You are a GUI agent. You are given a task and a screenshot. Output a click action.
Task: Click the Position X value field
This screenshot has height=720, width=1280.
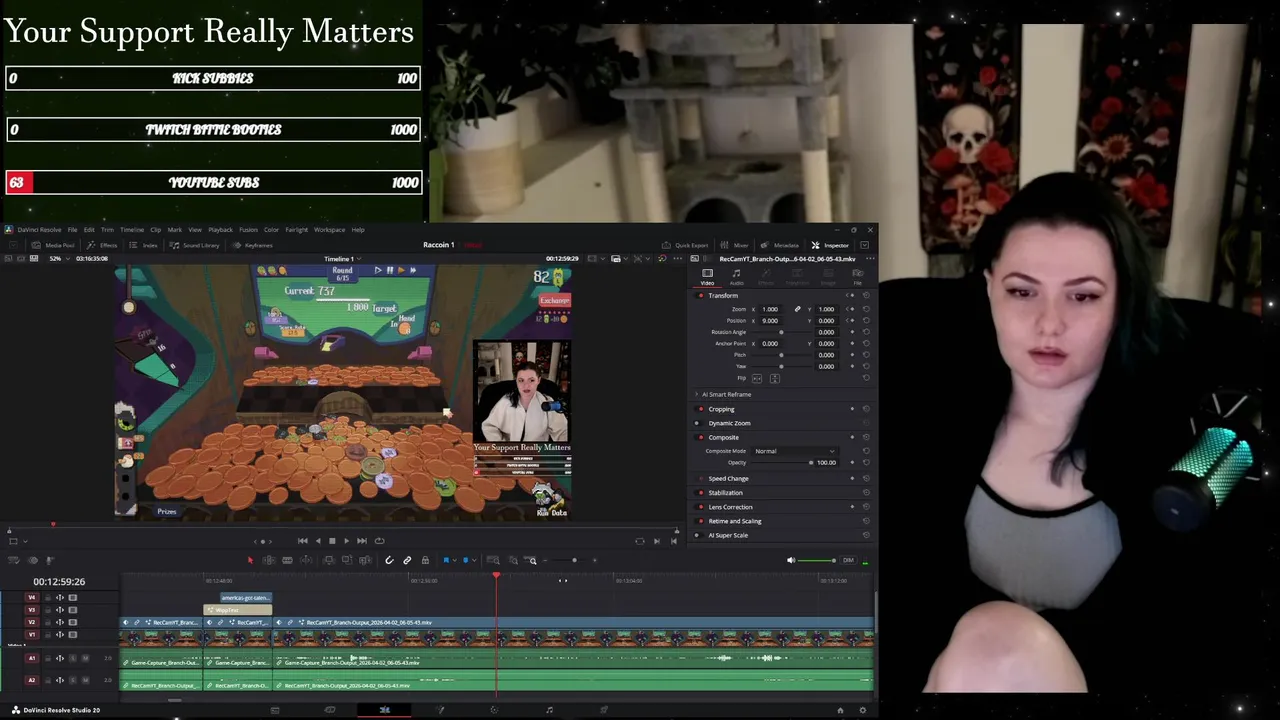(x=770, y=320)
